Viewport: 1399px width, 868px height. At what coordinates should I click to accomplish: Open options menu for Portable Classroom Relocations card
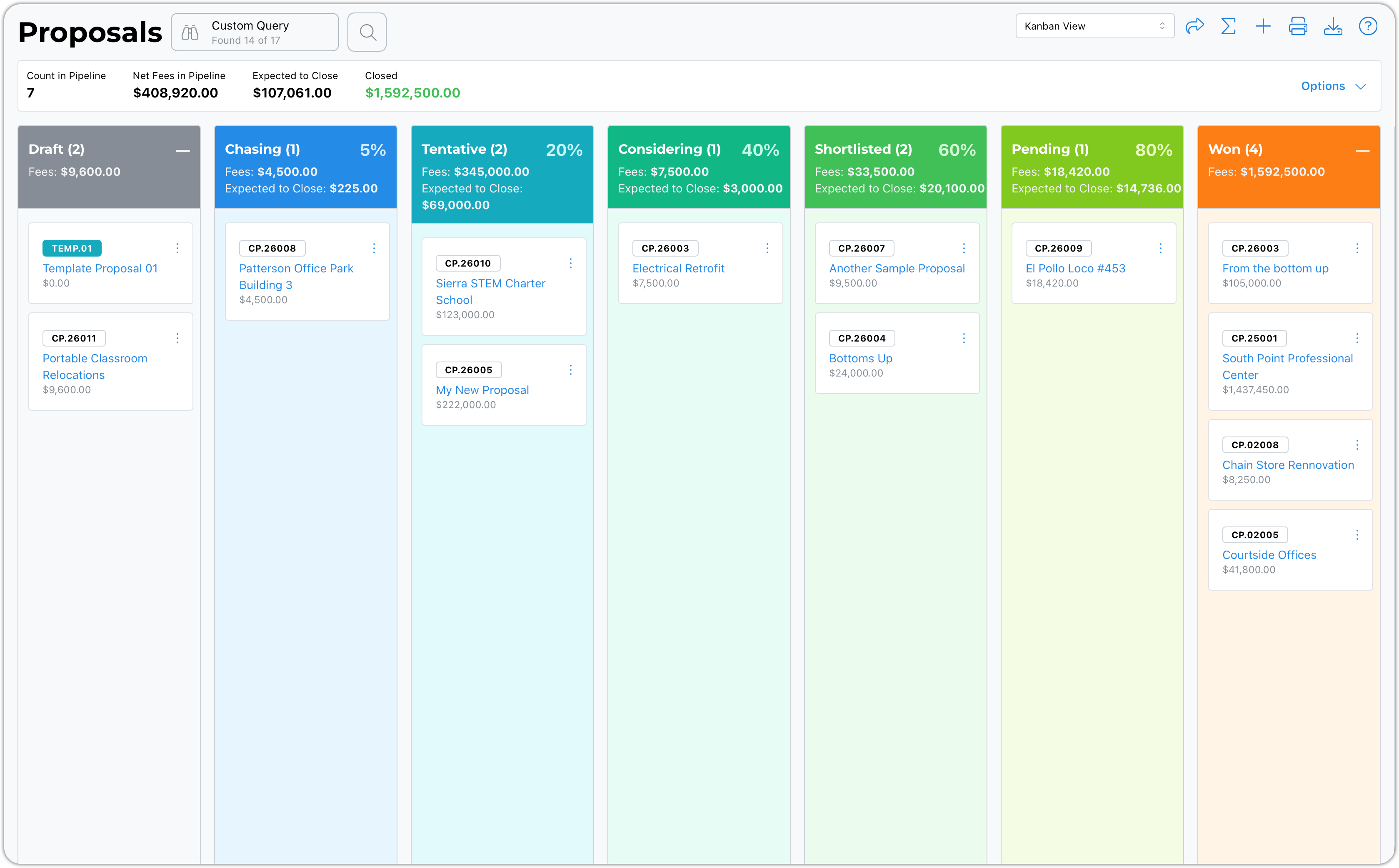[x=177, y=338]
